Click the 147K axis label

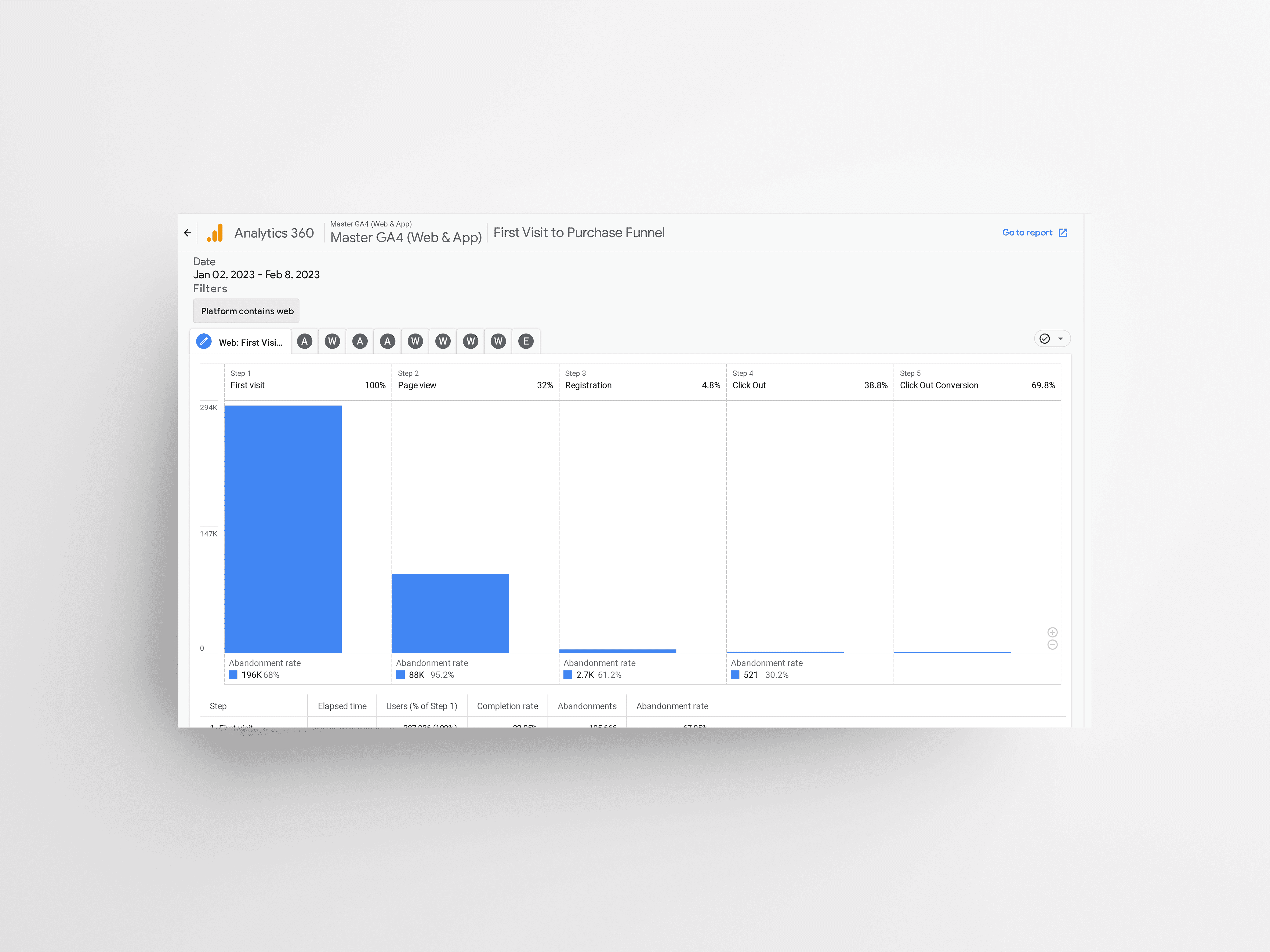[x=208, y=534]
